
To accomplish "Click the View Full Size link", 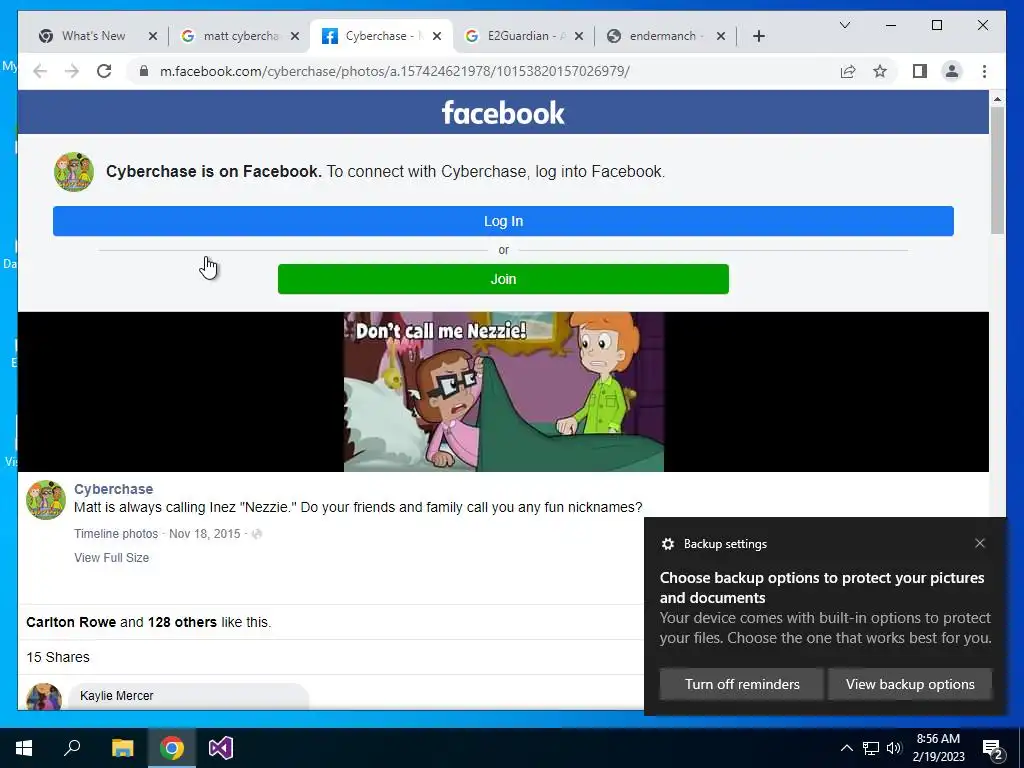I will pos(112,558).
